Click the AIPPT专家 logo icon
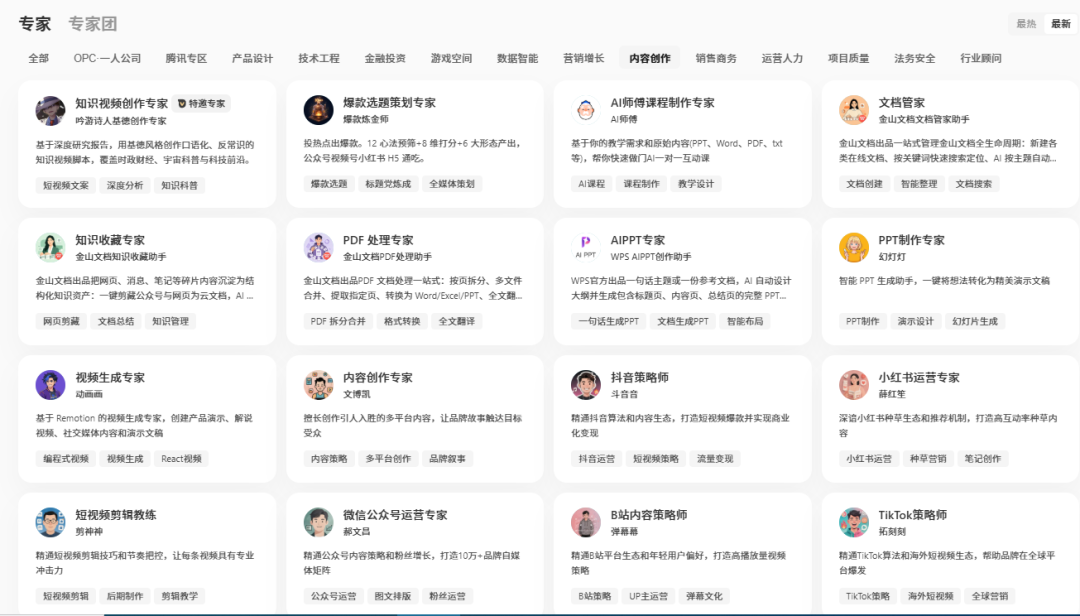1080x616 pixels. (x=585, y=247)
